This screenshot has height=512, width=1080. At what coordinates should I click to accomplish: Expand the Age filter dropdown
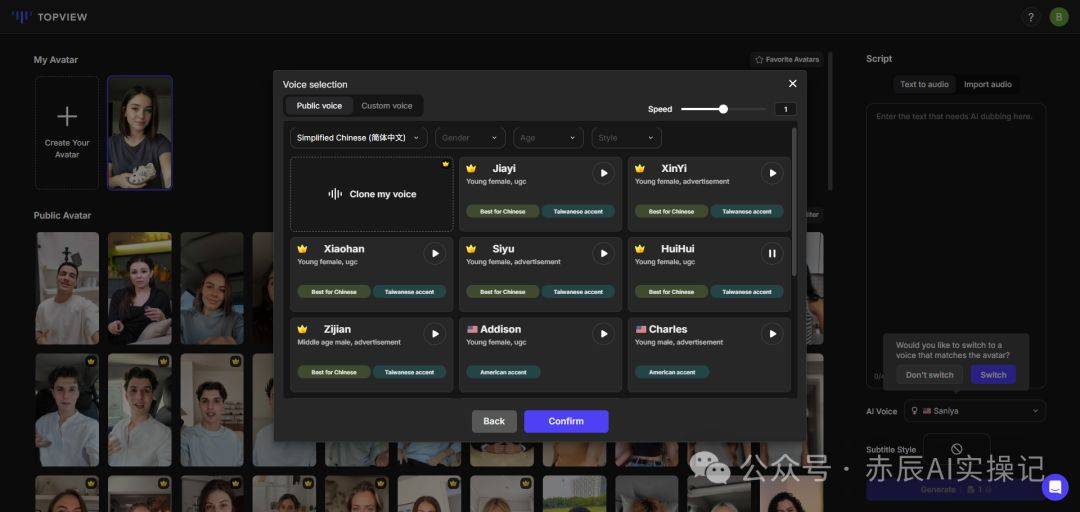(549, 138)
